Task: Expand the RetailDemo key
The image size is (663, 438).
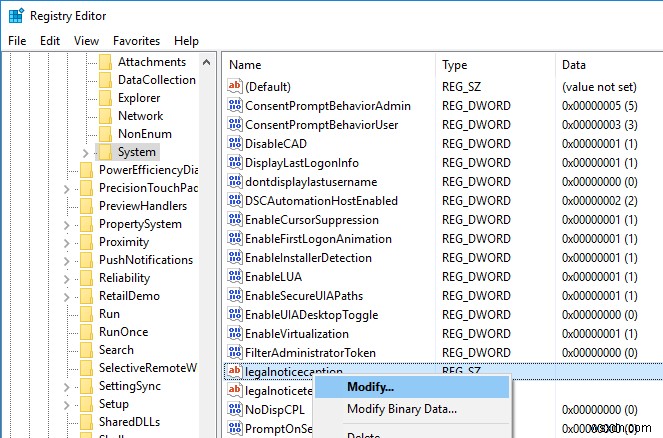Action: click(x=66, y=297)
